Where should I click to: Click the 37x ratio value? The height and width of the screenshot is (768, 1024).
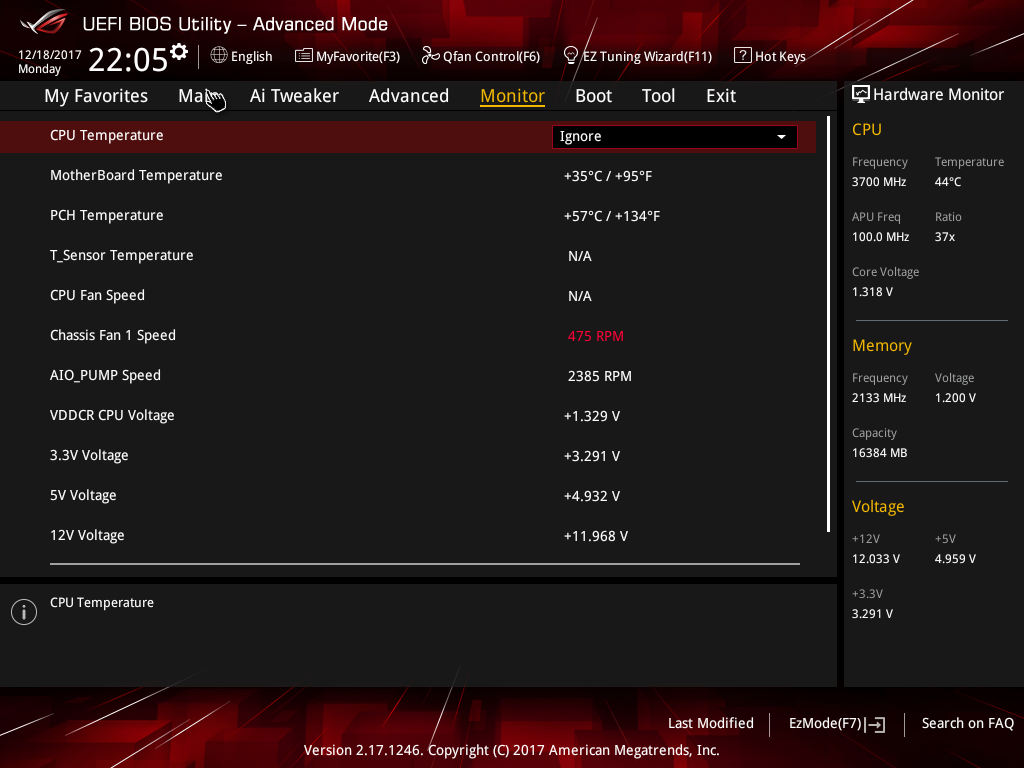[x=945, y=237]
